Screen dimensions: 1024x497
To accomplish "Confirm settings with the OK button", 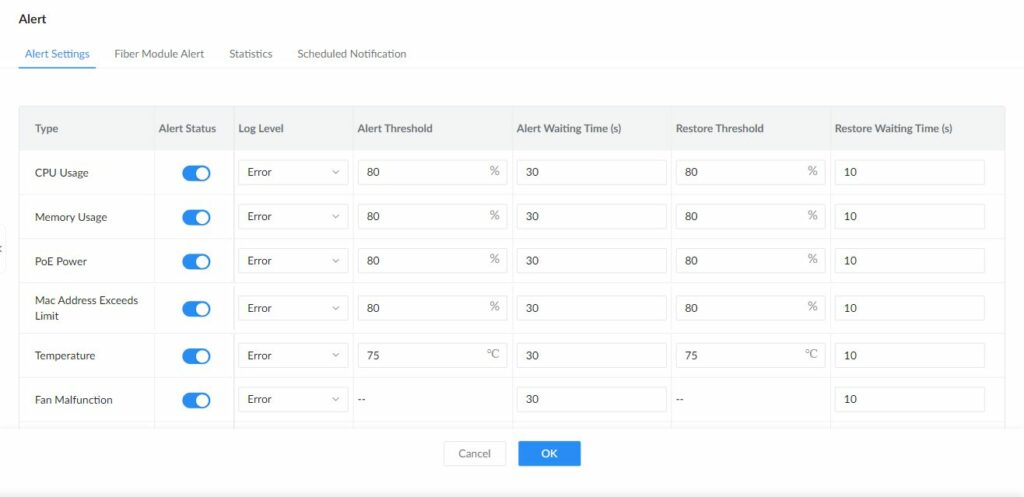I will pos(549,453).
